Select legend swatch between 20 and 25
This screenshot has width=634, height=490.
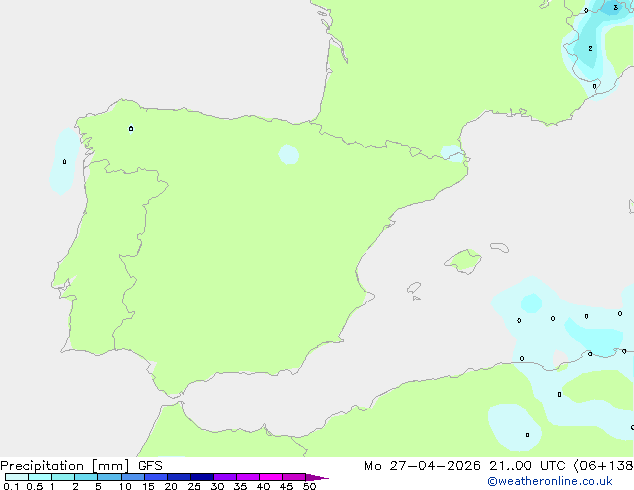(178, 477)
